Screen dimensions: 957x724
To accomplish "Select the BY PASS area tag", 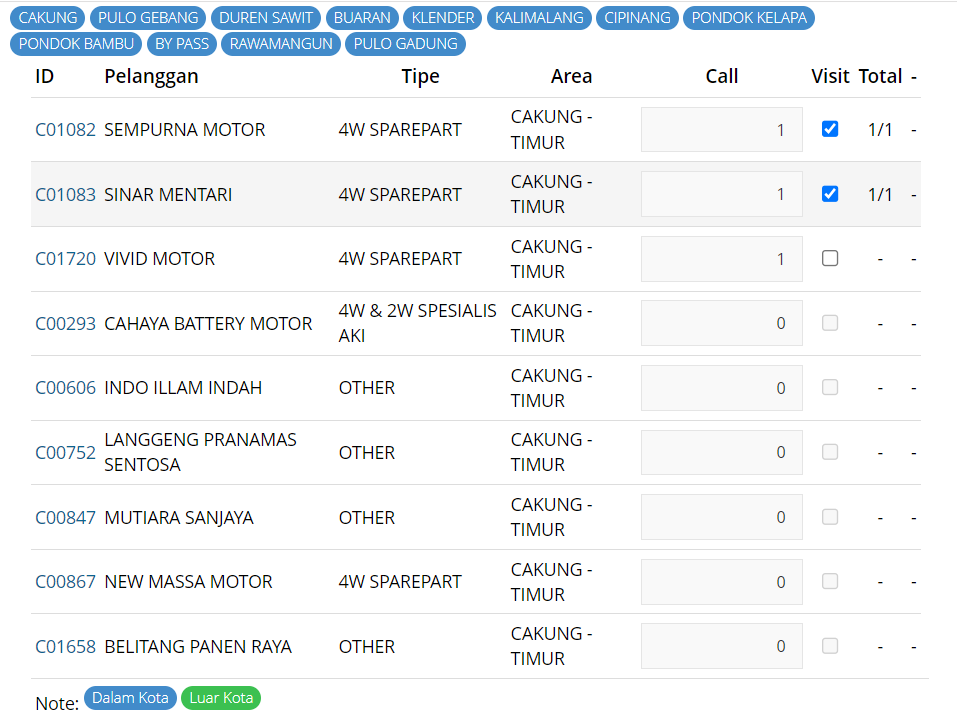I will pyautogui.click(x=181, y=44).
